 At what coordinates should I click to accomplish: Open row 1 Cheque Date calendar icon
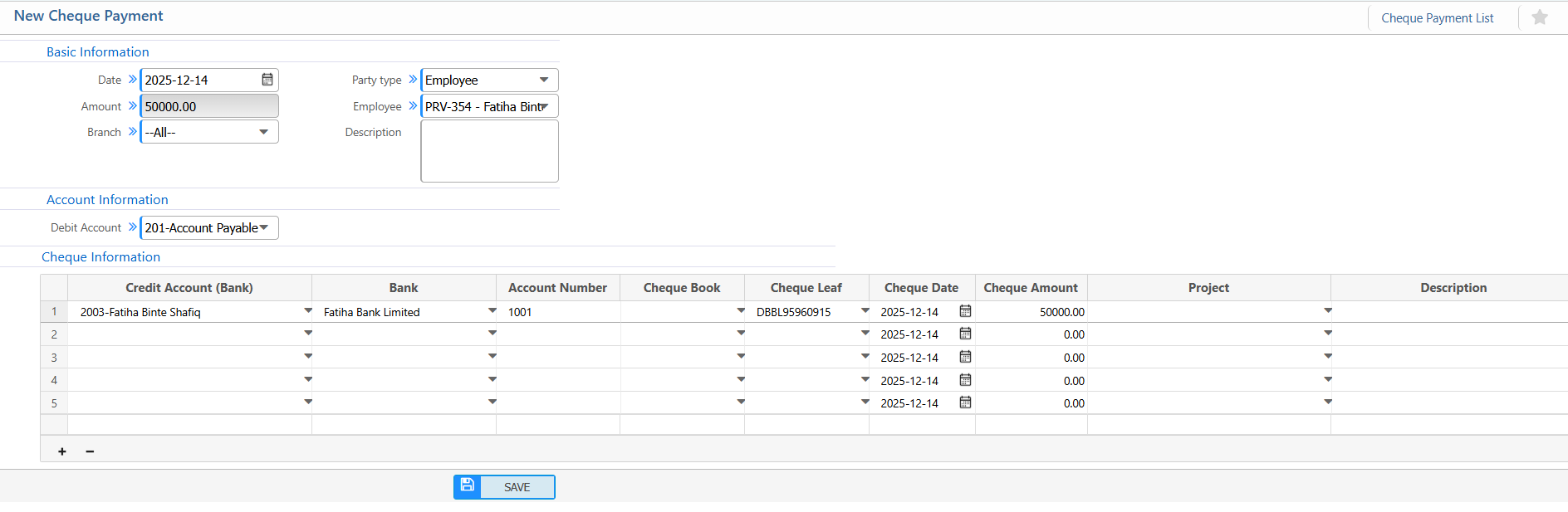click(x=965, y=311)
